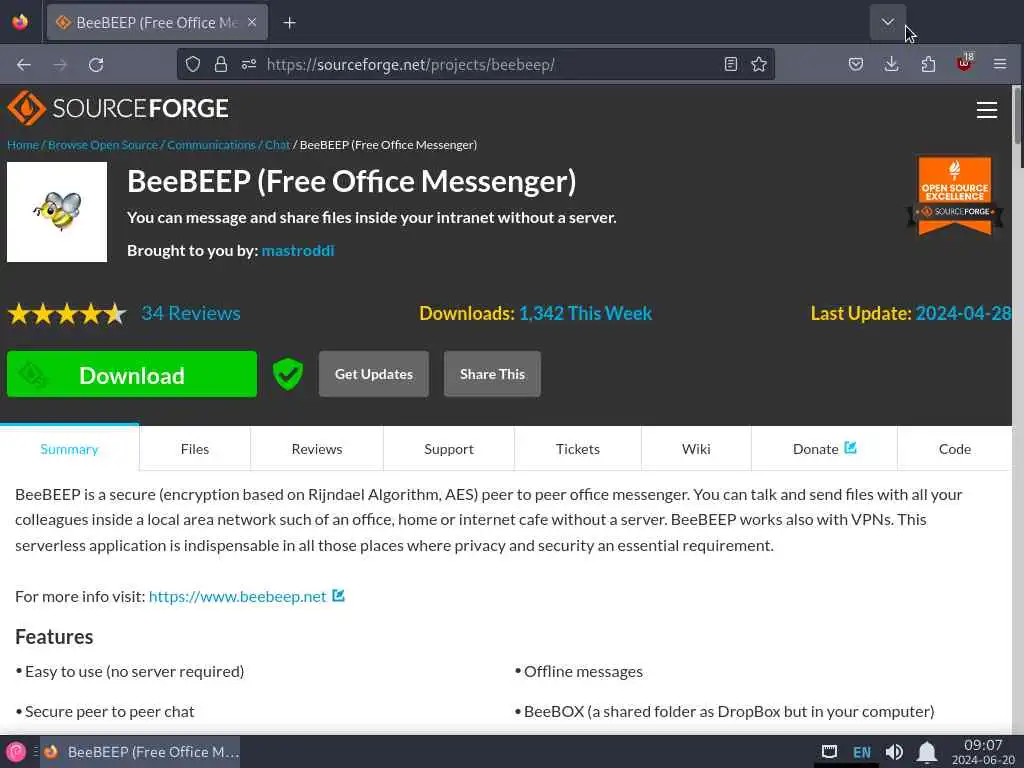The height and width of the screenshot is (768, 1024).
Task: Open the Chat breadcrumb link
Action: coord(278,145)
